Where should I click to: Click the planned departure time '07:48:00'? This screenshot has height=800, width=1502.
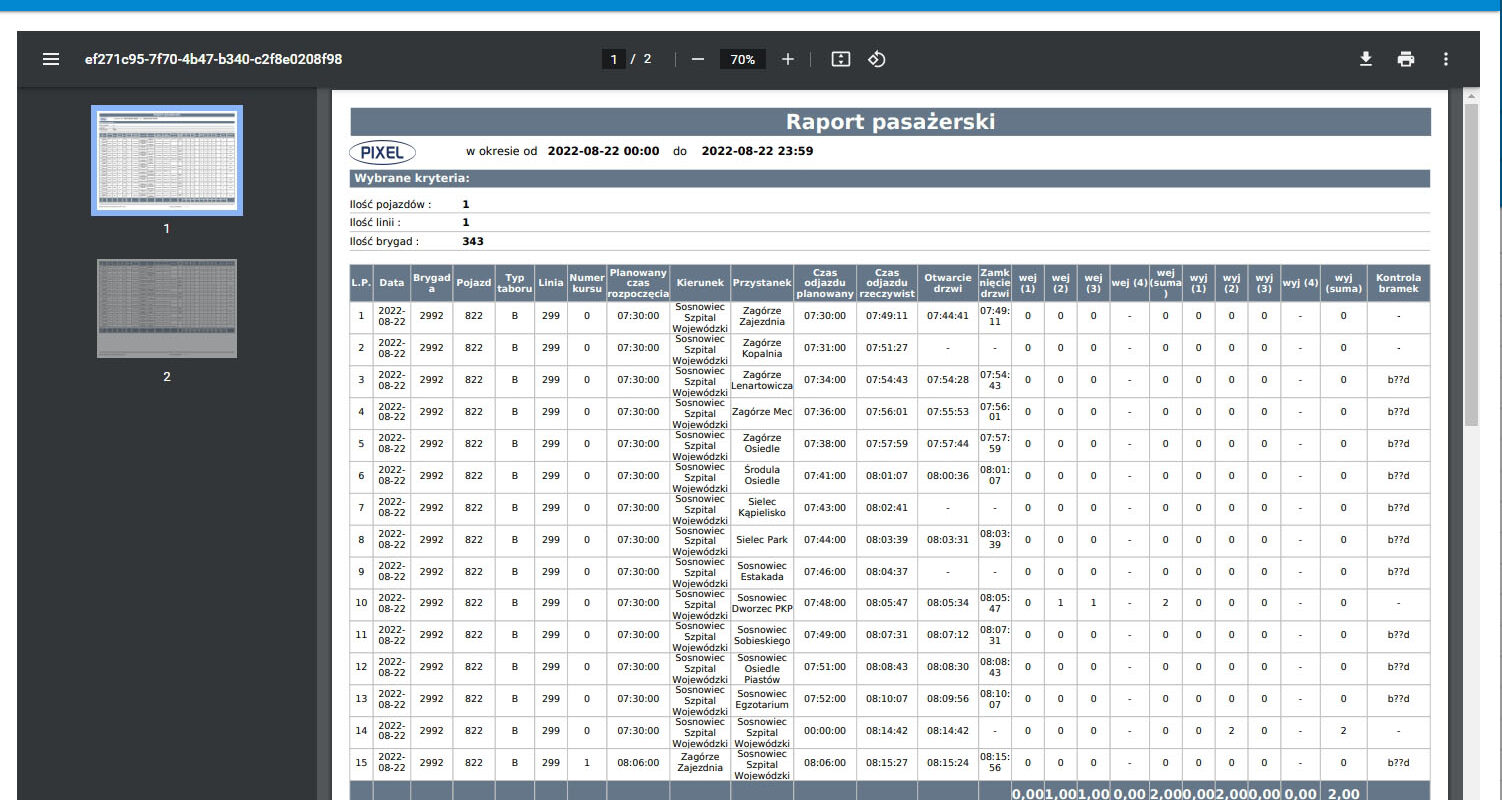825,603
